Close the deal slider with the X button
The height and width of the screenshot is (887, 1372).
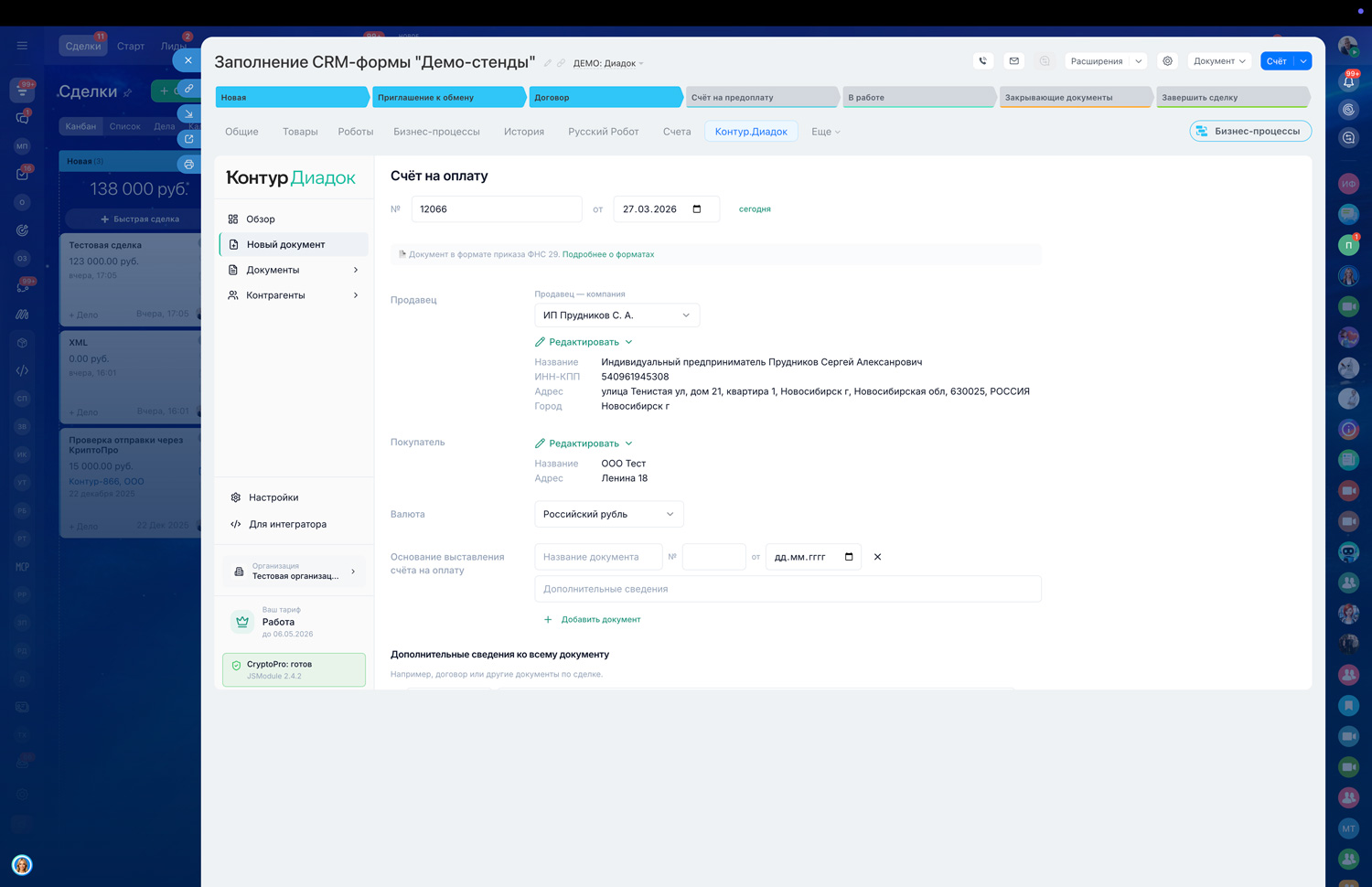(x=188, y=60)
